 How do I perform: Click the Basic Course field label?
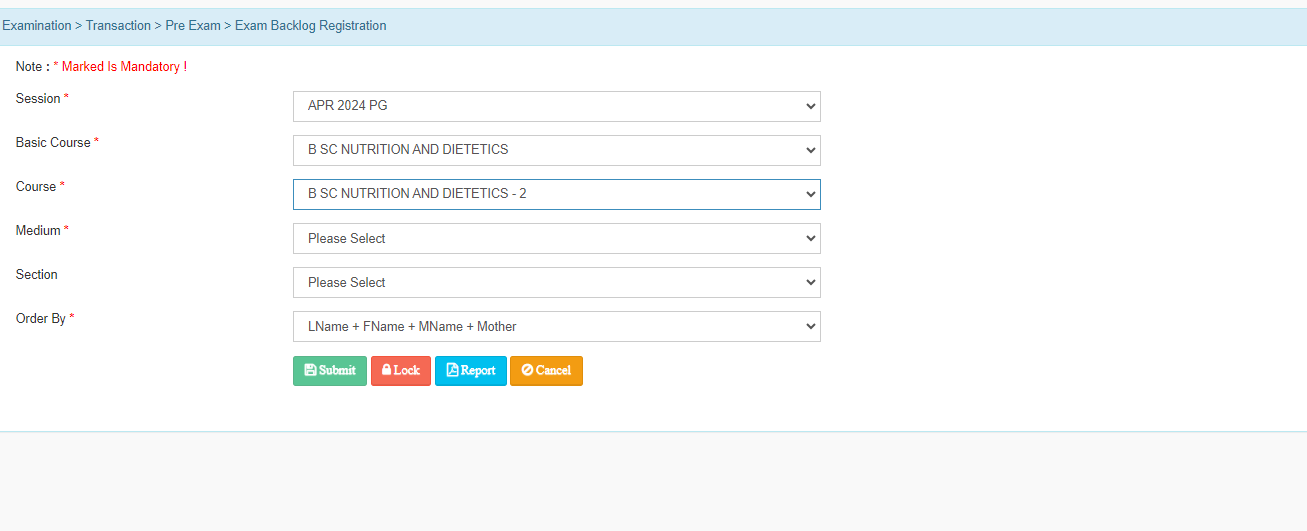coord(53,143)
